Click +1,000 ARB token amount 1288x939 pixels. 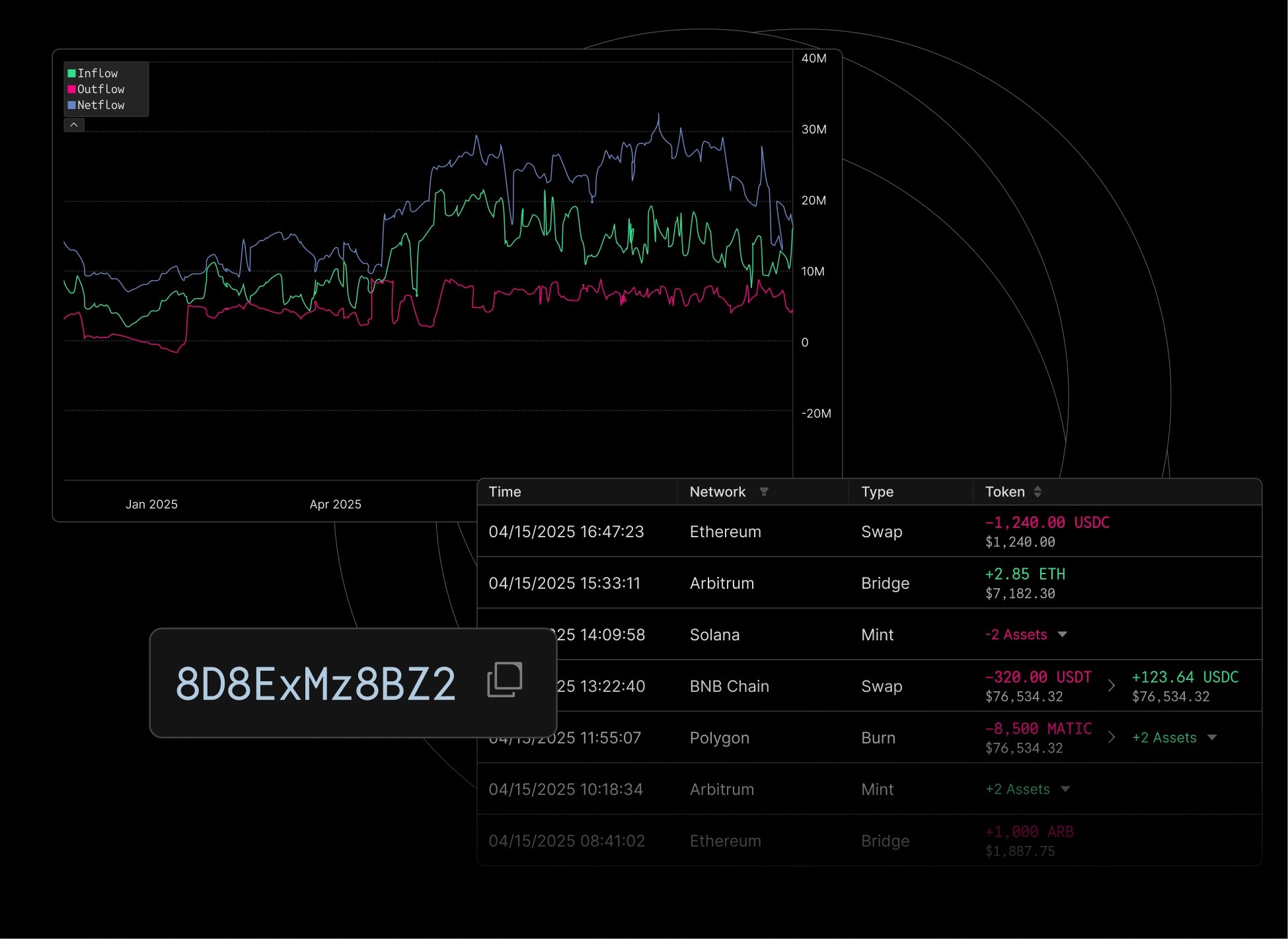1030,832
